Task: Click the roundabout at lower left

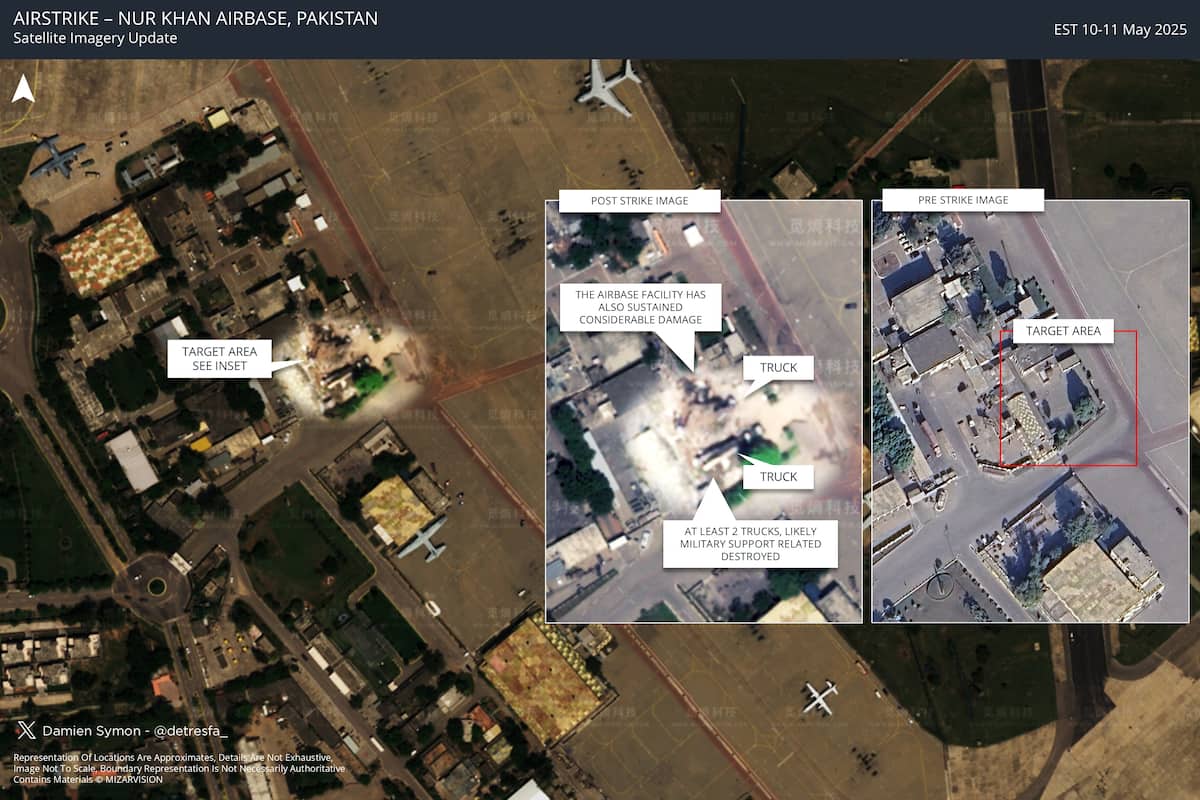Action: (155, 586)
